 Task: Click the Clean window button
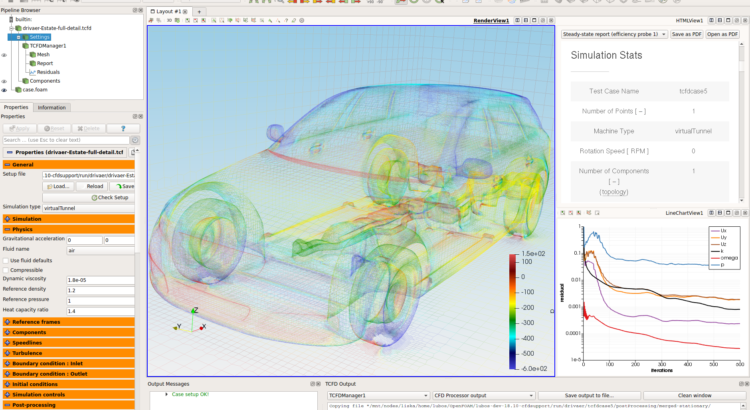click(695, 396)
